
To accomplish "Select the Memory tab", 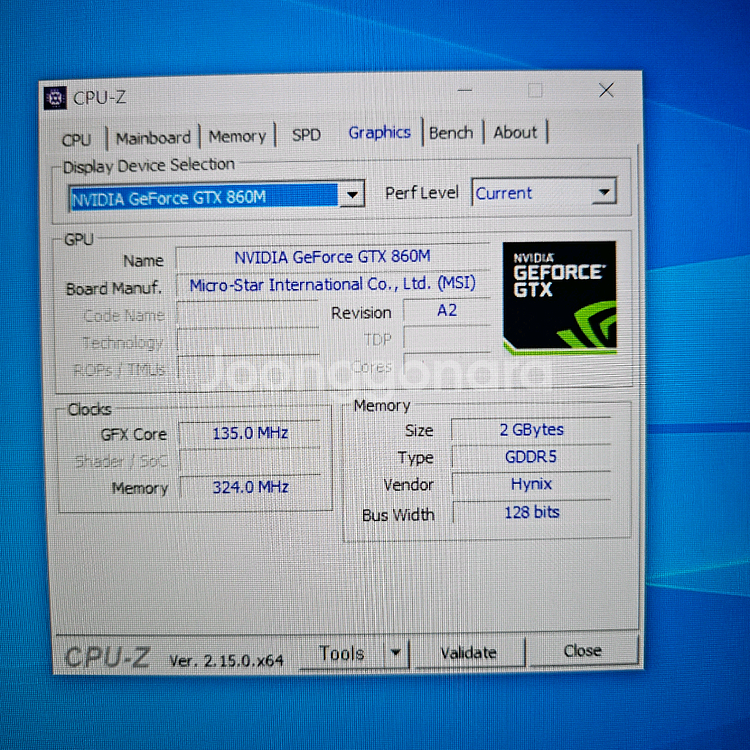I will pos(237,137).
